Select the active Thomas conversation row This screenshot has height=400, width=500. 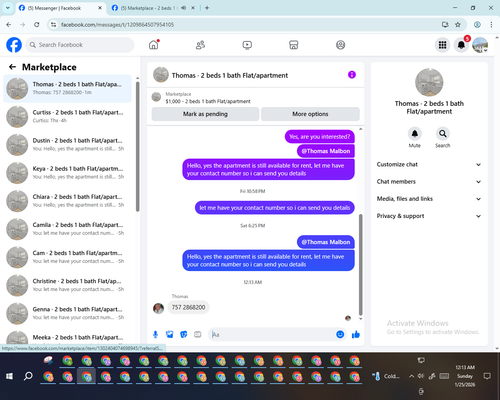67,88
